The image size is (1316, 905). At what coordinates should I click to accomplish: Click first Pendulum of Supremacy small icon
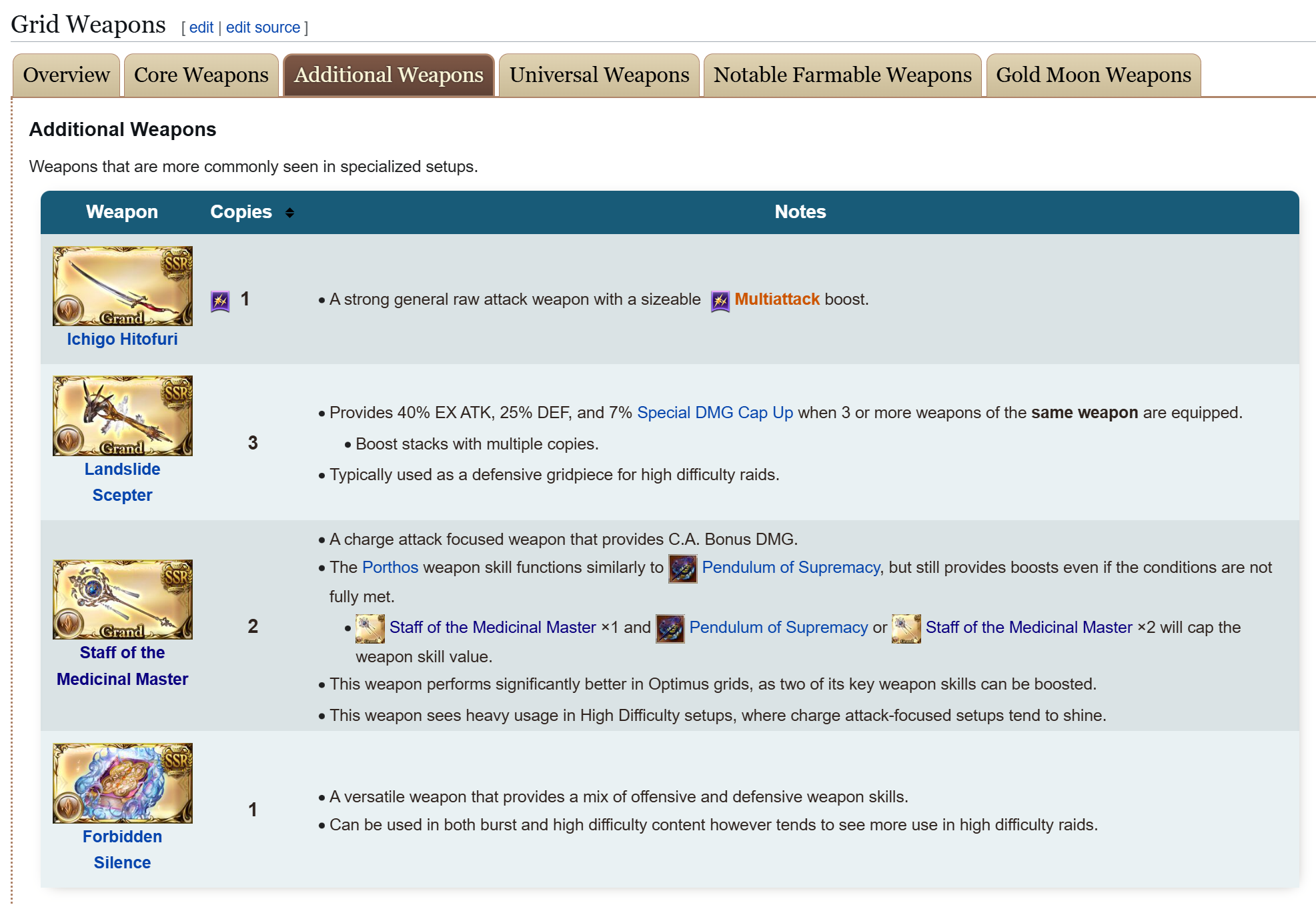(x=682, y=569)
